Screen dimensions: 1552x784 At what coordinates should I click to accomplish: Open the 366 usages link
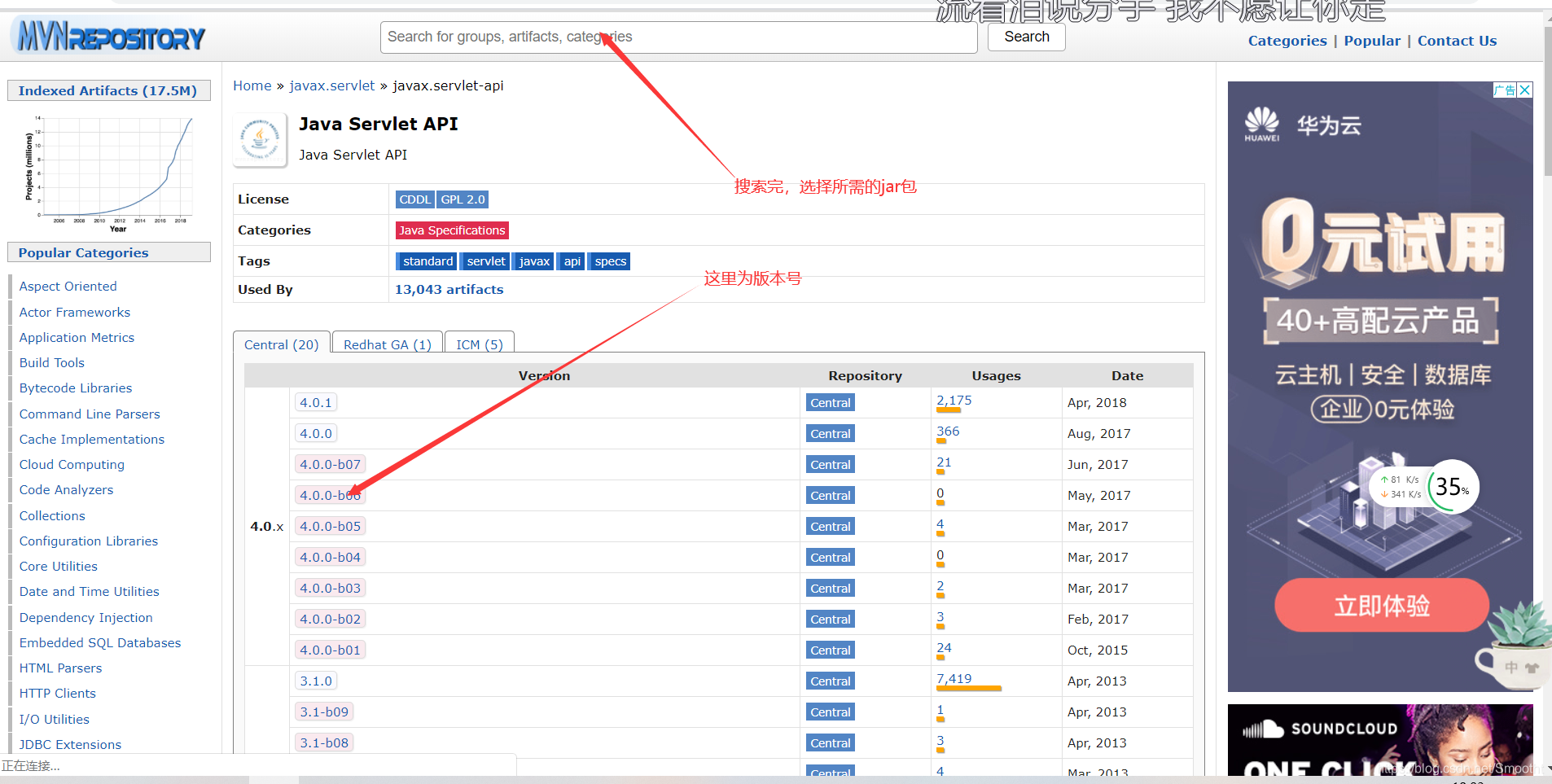[948, 431]
